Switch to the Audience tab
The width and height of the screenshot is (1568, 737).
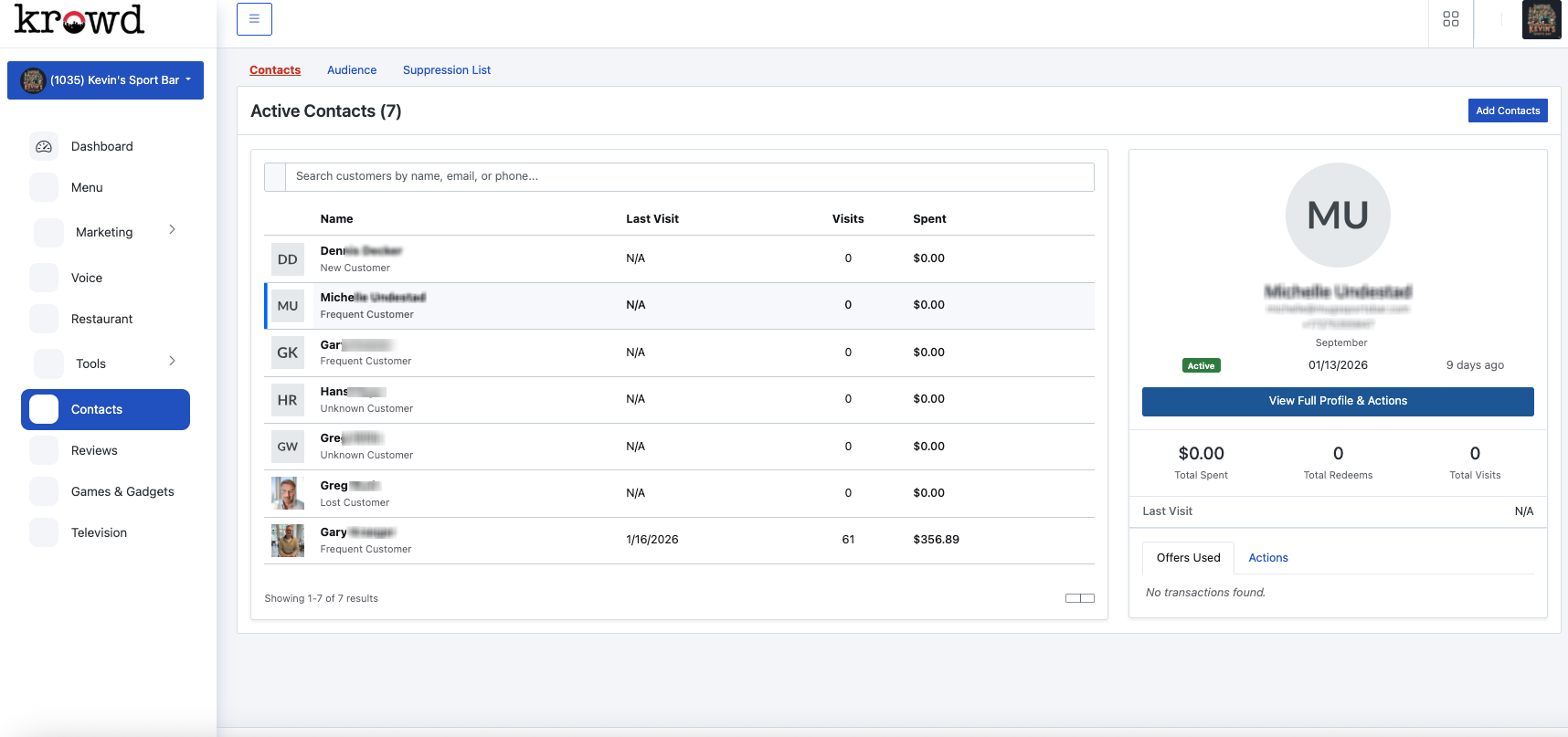pos(352,70)
